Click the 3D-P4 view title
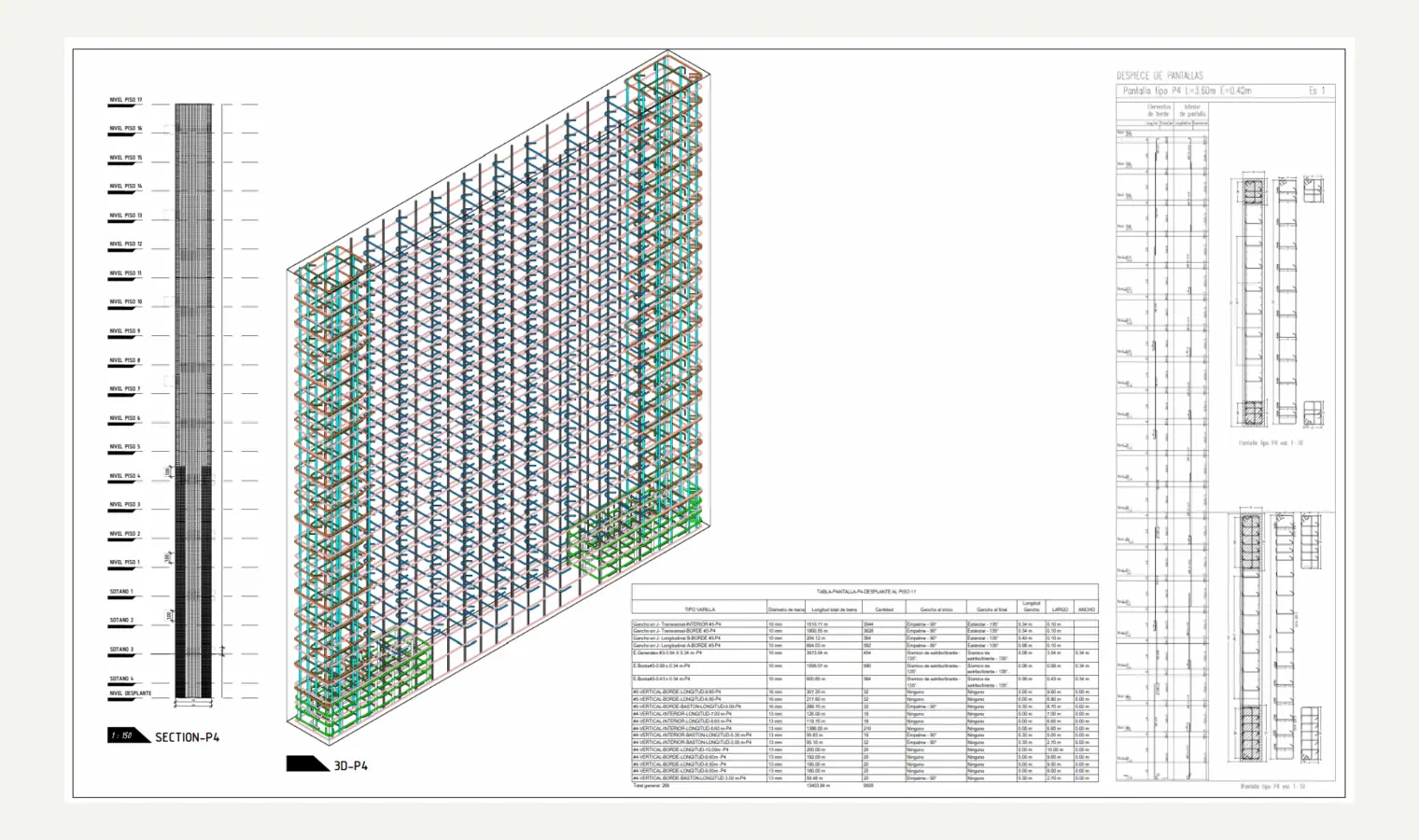 (351, 765)
